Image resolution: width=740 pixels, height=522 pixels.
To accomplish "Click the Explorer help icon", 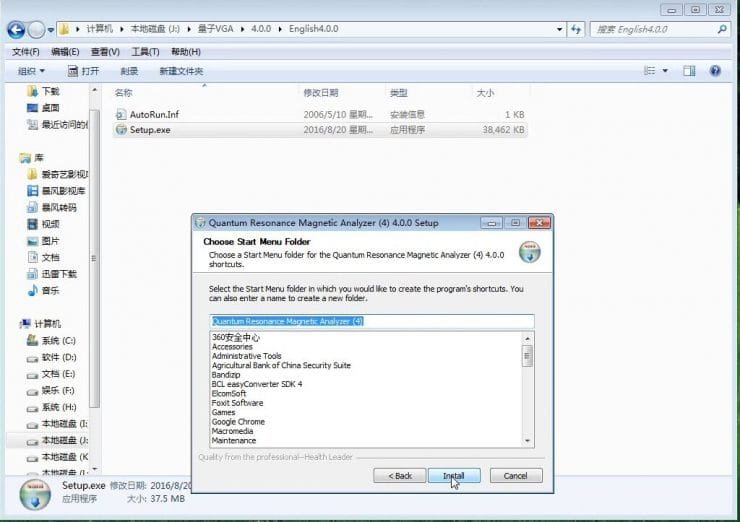I will click(715, 71).
